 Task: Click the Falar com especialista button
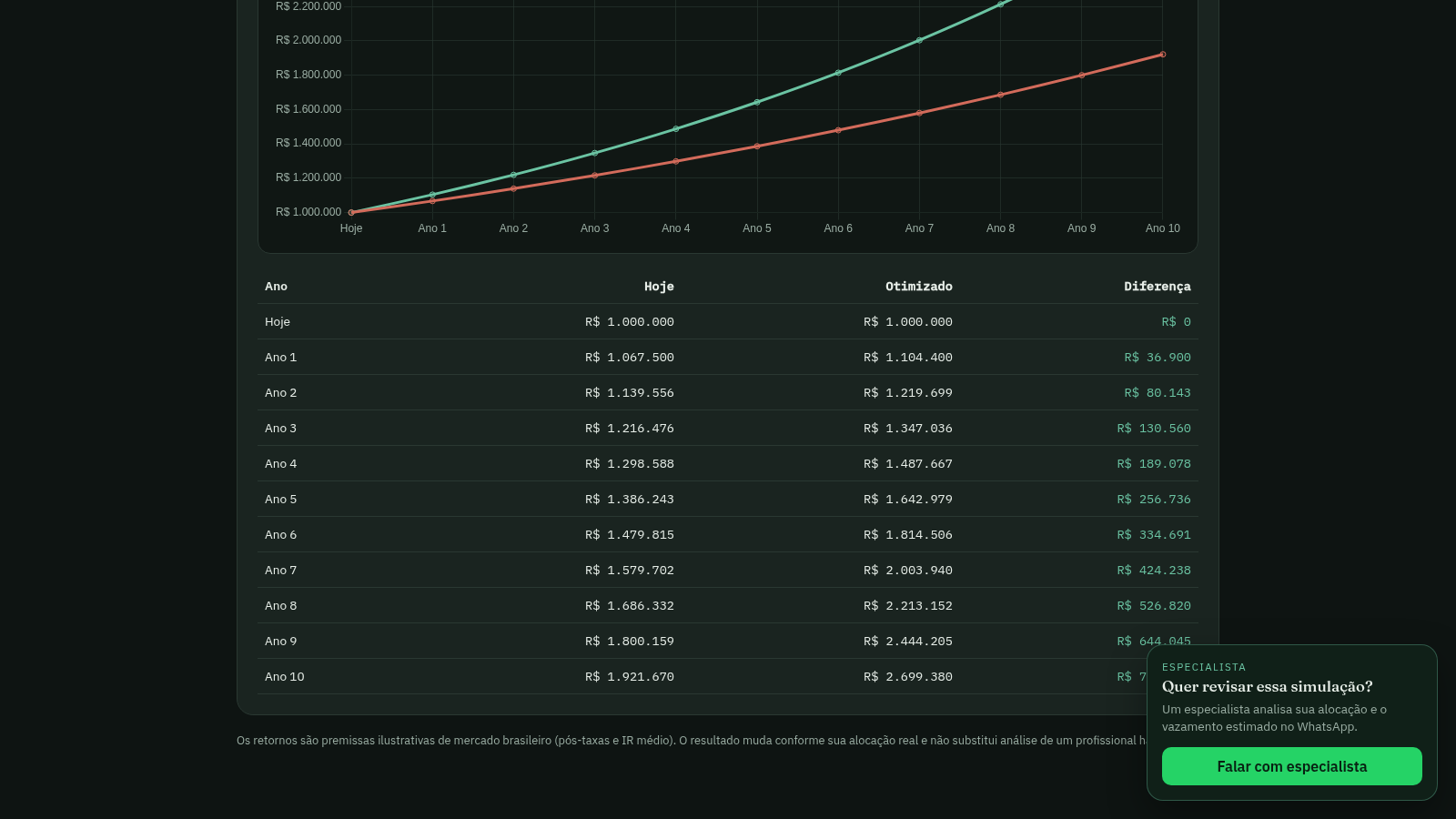click(1291, 766)
